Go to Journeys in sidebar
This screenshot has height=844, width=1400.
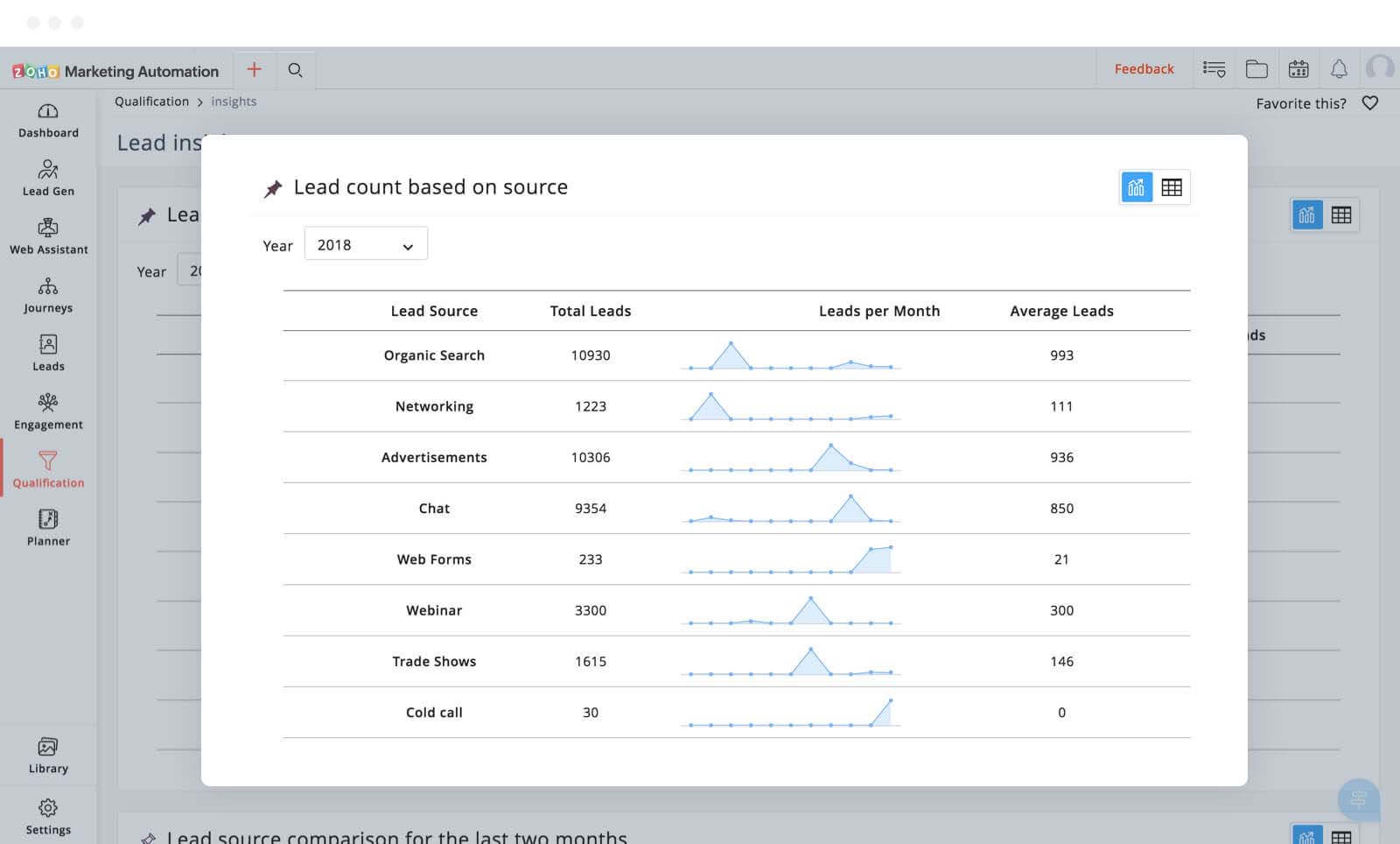pyautogui.click(x=48, y=295)
